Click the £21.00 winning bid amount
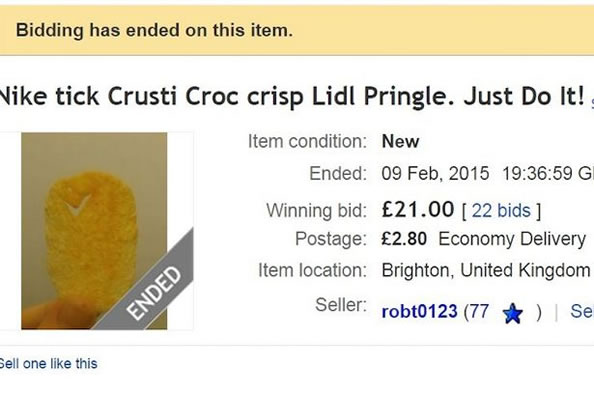Image resolution: width=594 pixels, height=395 pixels. point(418,209)
